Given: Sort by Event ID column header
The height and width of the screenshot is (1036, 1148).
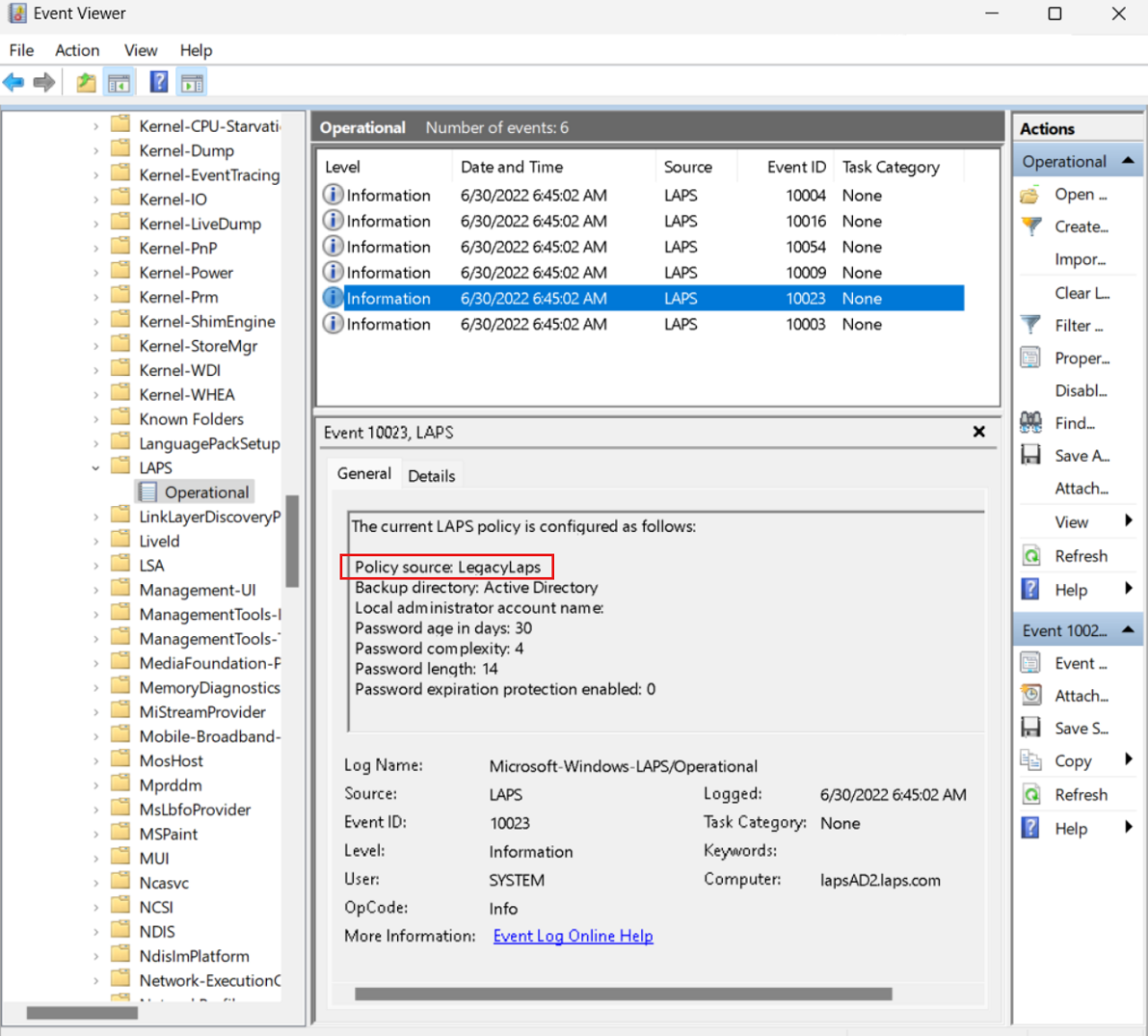Looking at the screenshot, I should (x=787, y=167).
